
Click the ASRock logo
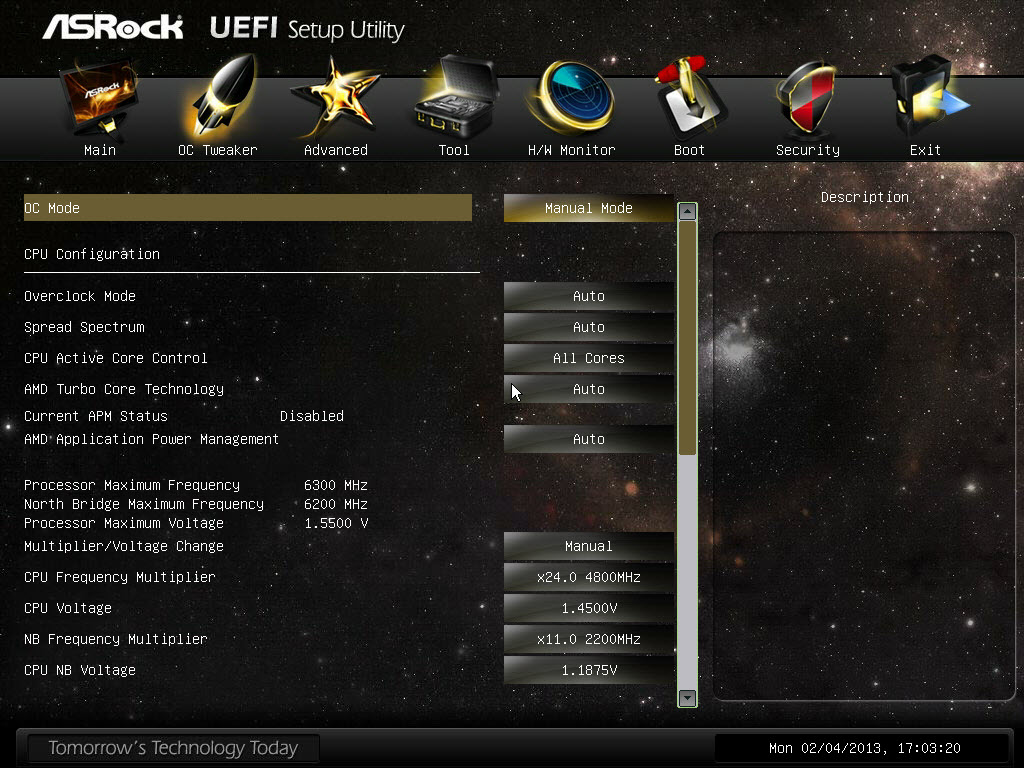click(x=112, y=27)
